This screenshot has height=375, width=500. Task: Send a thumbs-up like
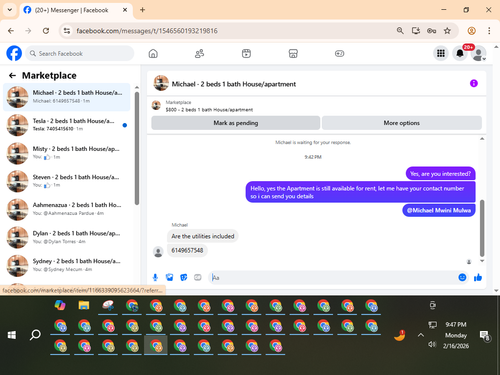click(478, 277)
